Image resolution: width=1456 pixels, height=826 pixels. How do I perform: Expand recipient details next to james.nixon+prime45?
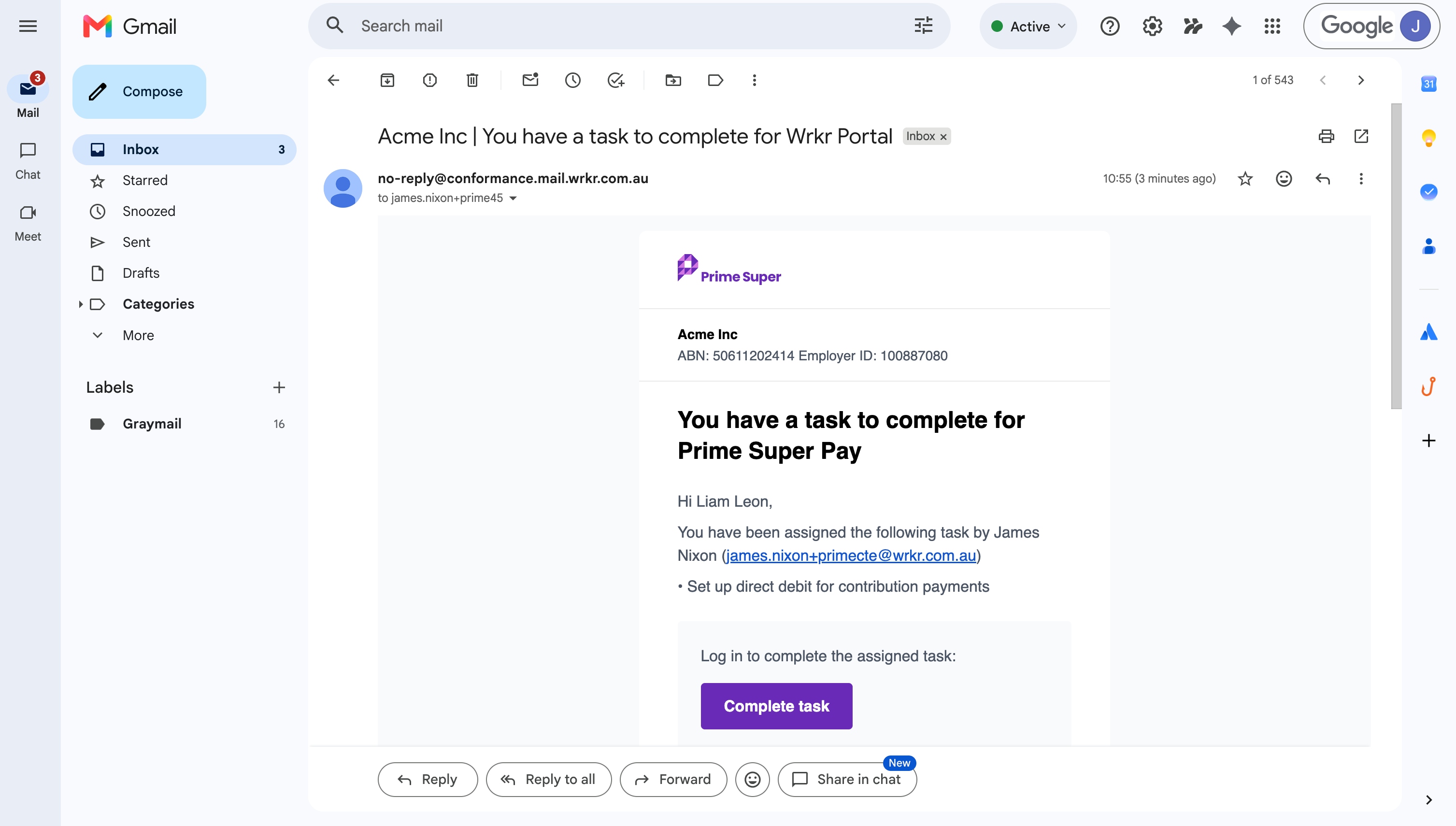tap(513, 198)
